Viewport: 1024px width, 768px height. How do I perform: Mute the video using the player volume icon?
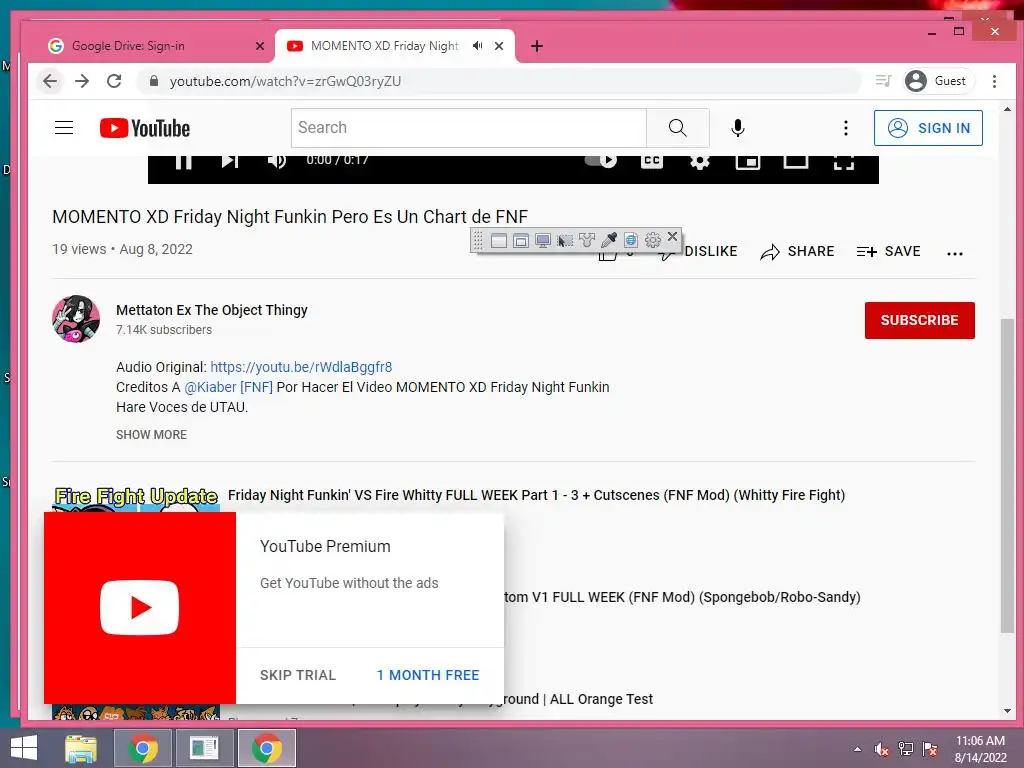277,161
